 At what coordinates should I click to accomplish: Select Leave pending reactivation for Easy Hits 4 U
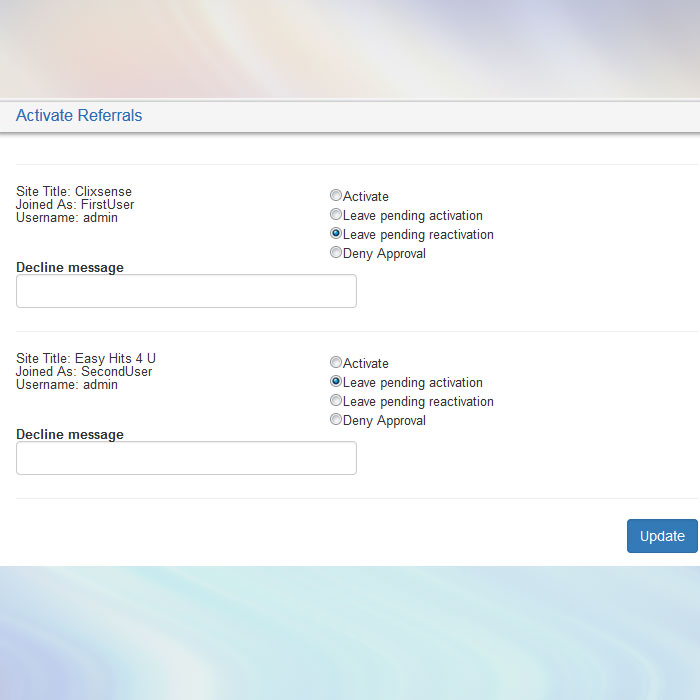[x=336, y=400]
